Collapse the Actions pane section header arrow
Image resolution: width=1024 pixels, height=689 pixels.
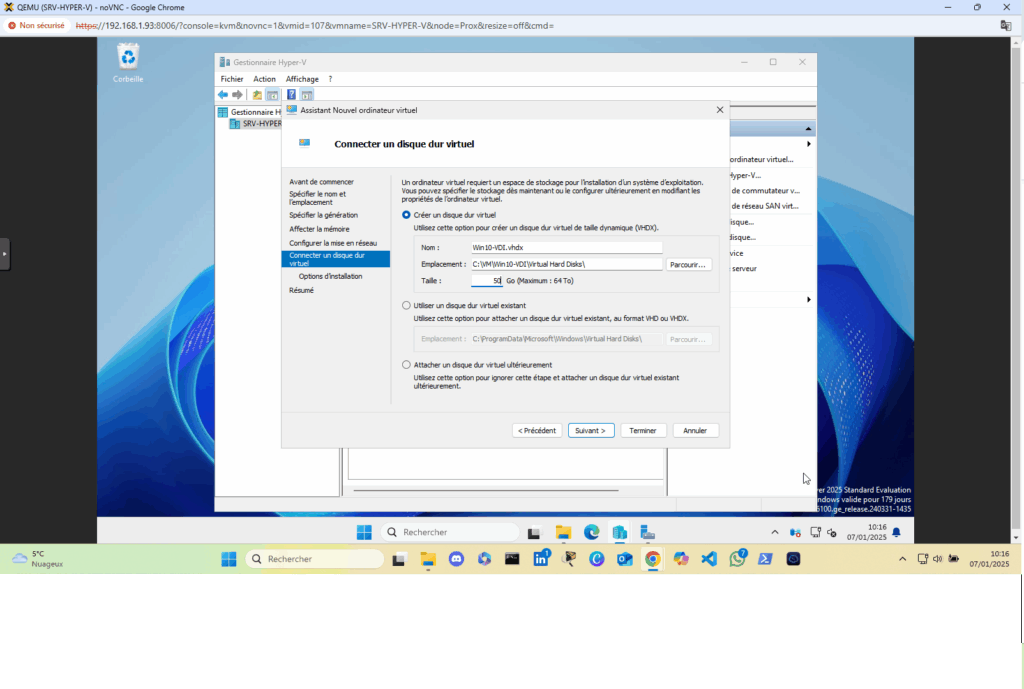[x=808, y=129]
